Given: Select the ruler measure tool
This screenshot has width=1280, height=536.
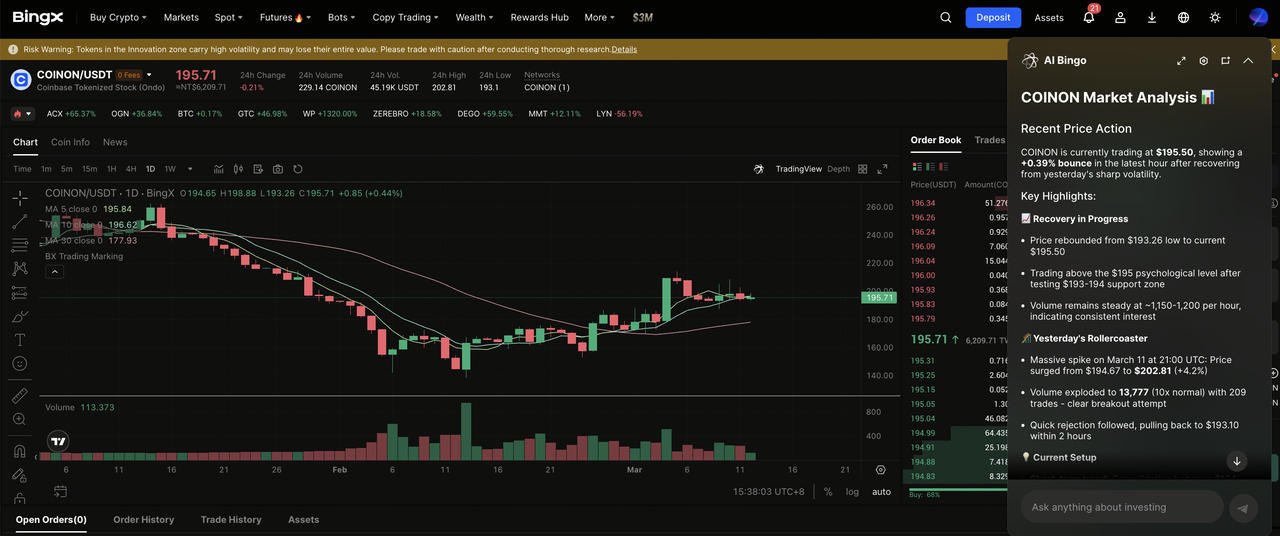Looking at the screenshot, I should click(19, 396).
